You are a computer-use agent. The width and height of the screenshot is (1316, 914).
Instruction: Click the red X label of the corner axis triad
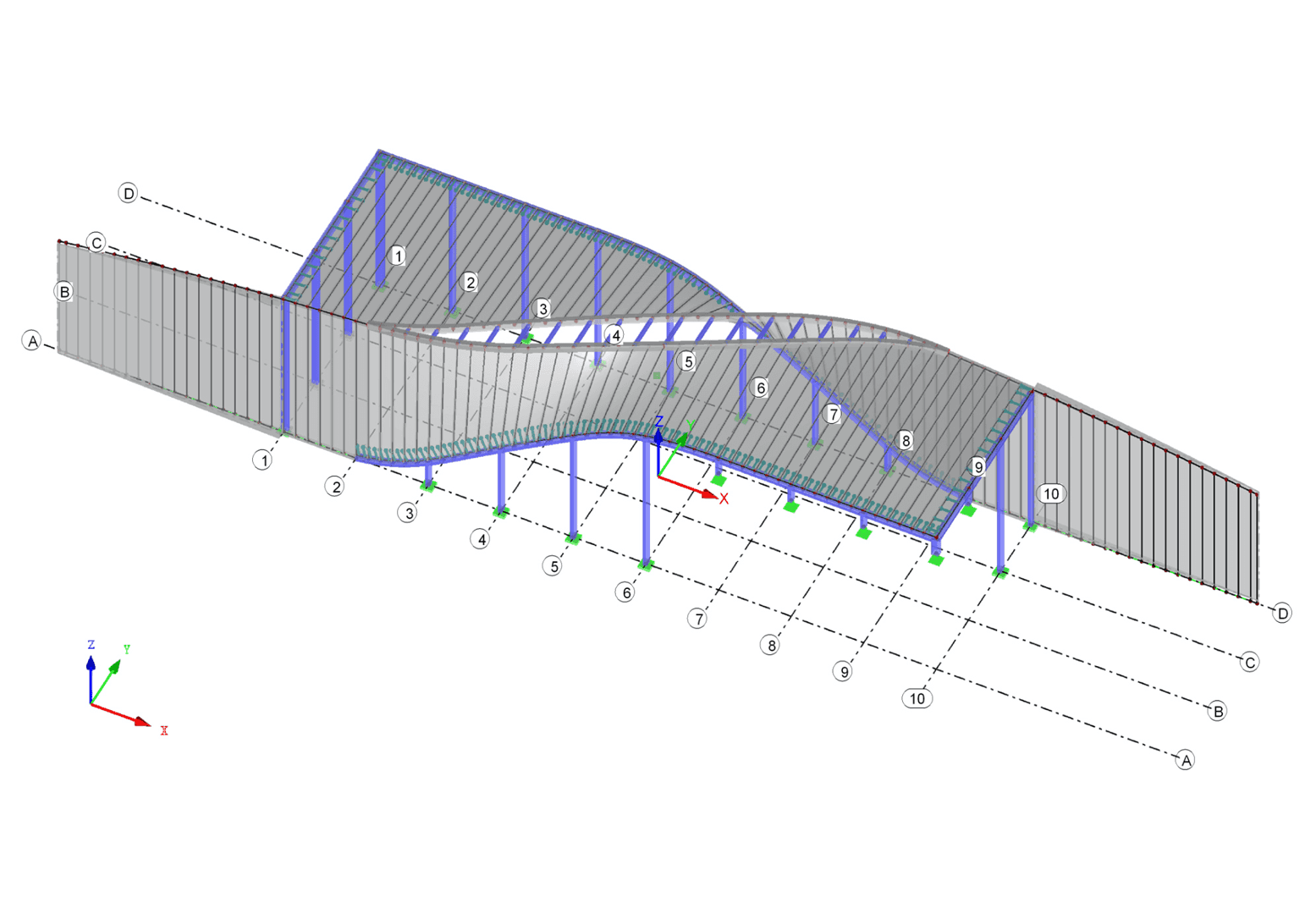coord(164,730)
